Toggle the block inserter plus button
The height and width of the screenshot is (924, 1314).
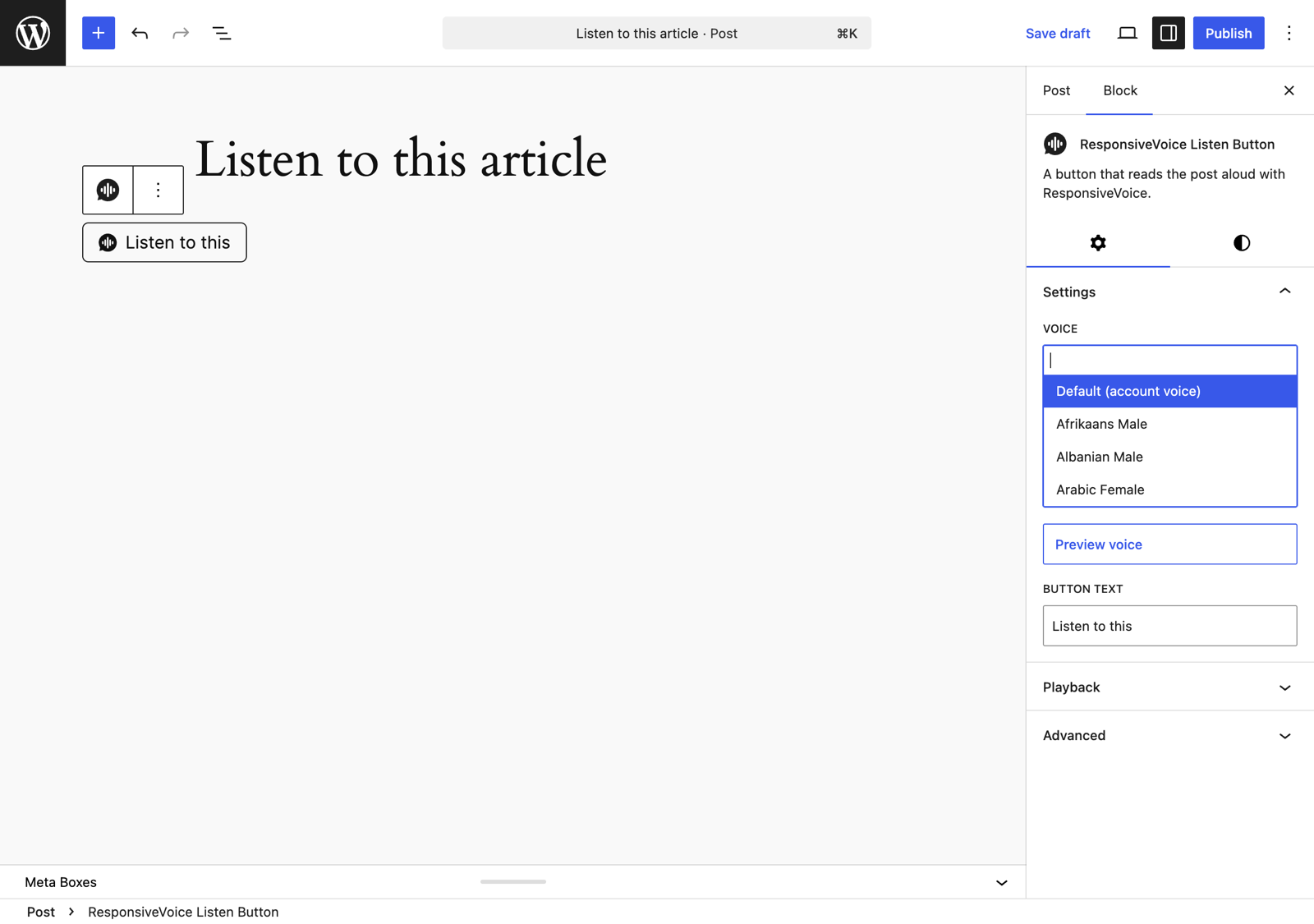click(x=99, y=33)
